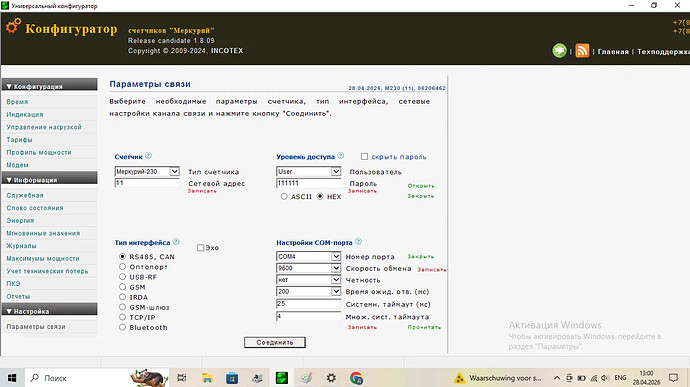Click the gear logo next to Конфигуратор
The image size is (690, 387).
(13, 26)
